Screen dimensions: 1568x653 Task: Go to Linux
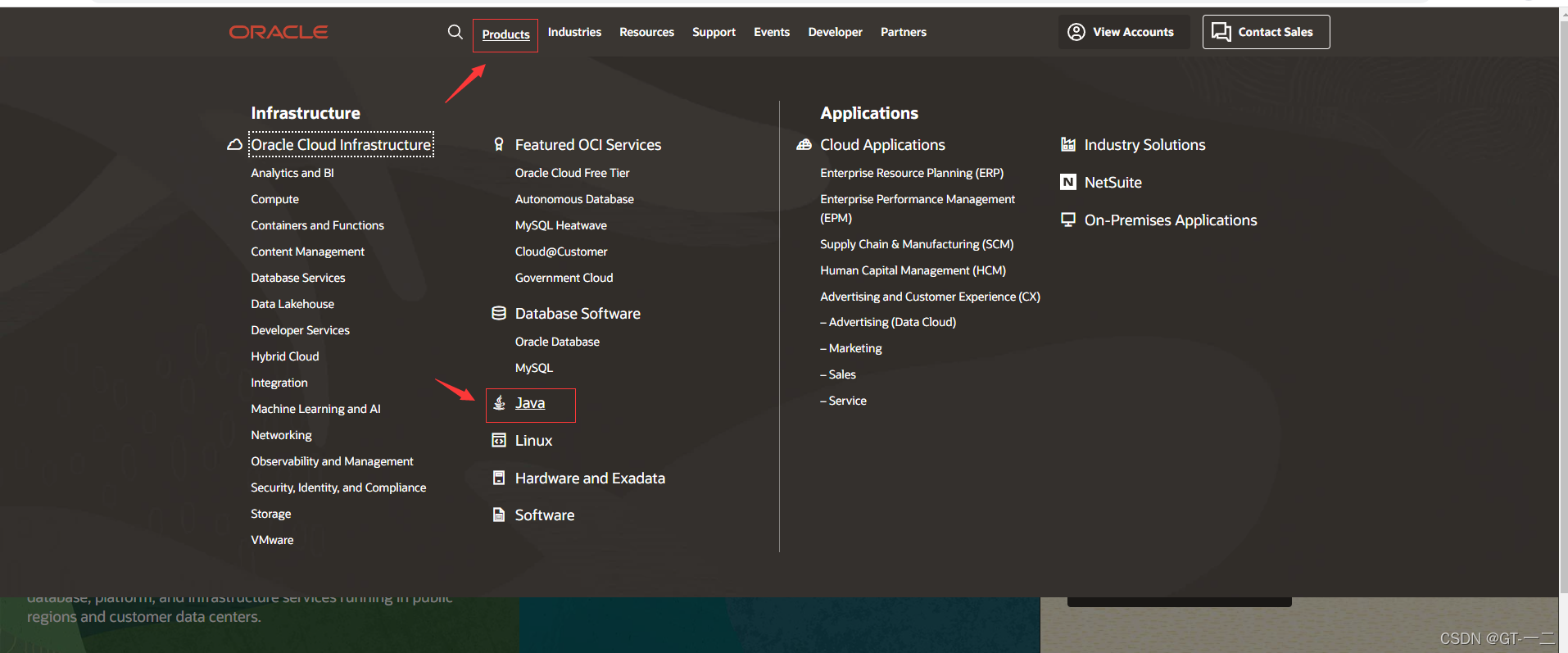coord(533,441)
